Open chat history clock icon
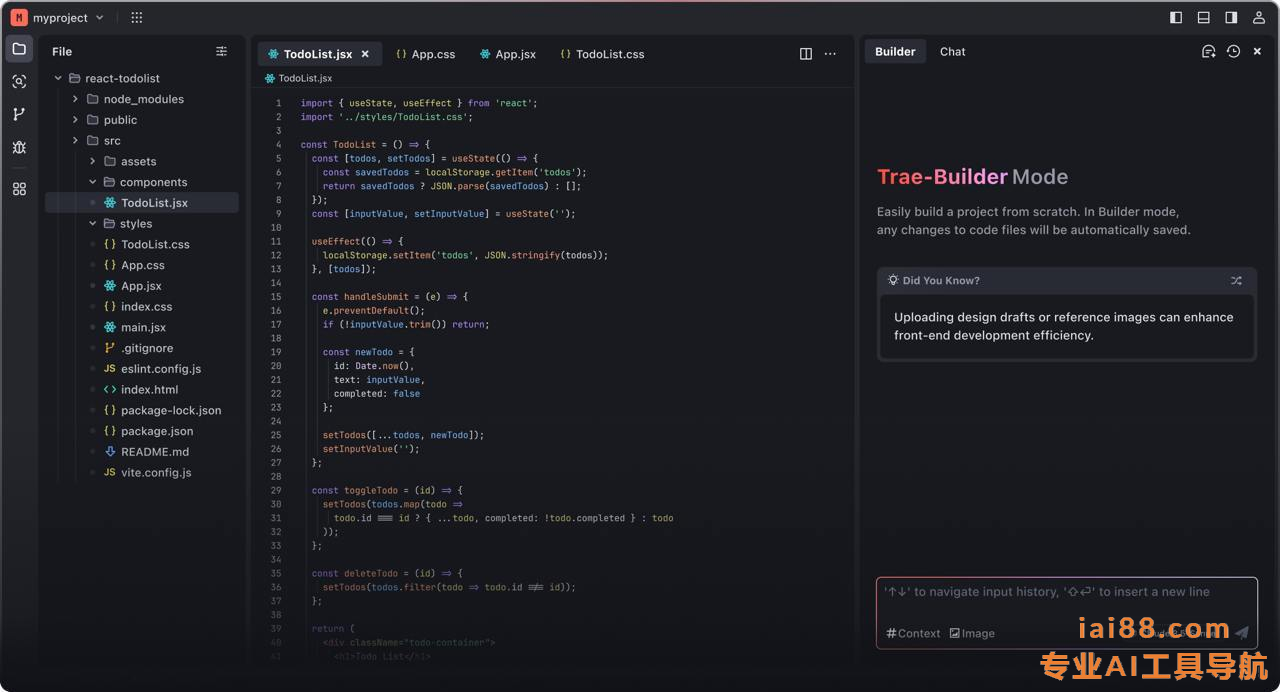The image size is (1280, 692). (1233, 52)
